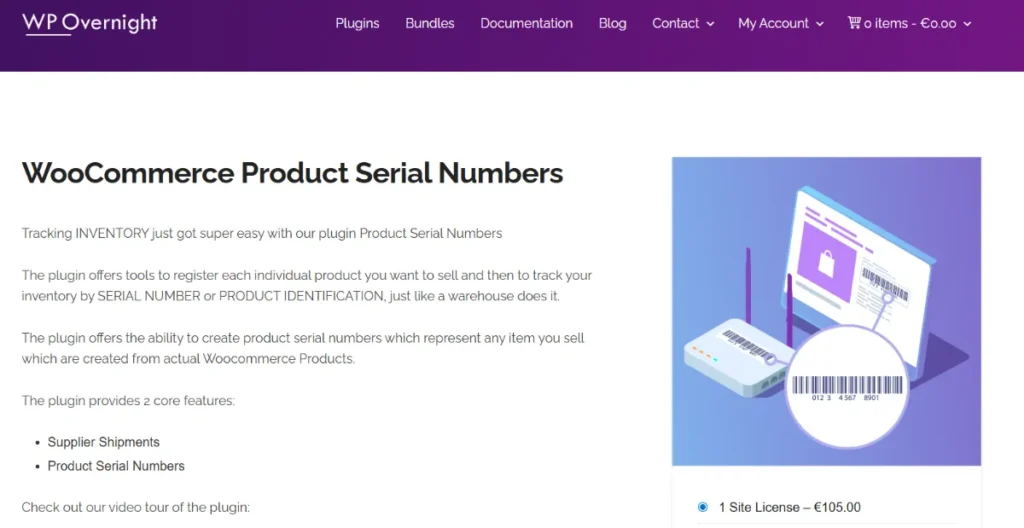Image resolution: width=1024 pixels, height=528 pixels.
Task: Click the "Supplier Shipments" bullet item
Action: 104,442
